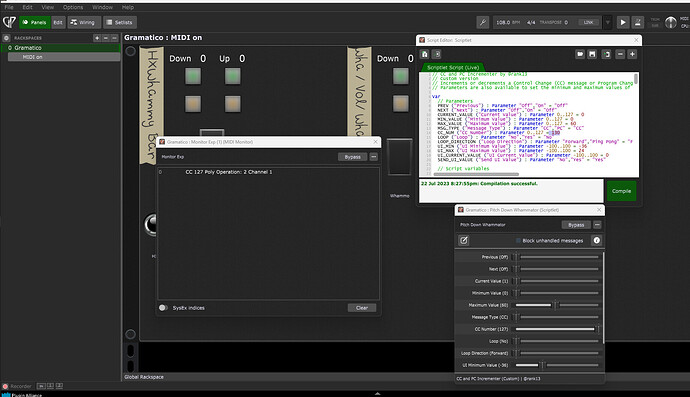Open script file in Script Editor
Viewport: 690px width, 397px height.
580,54
